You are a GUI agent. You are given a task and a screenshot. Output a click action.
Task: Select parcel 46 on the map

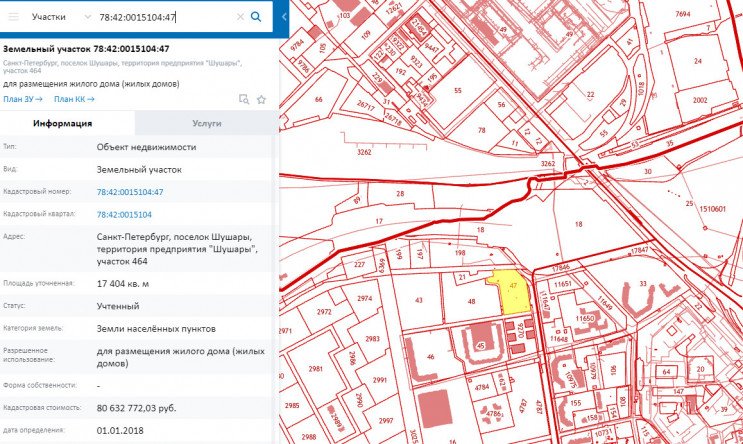click(429, 356)
